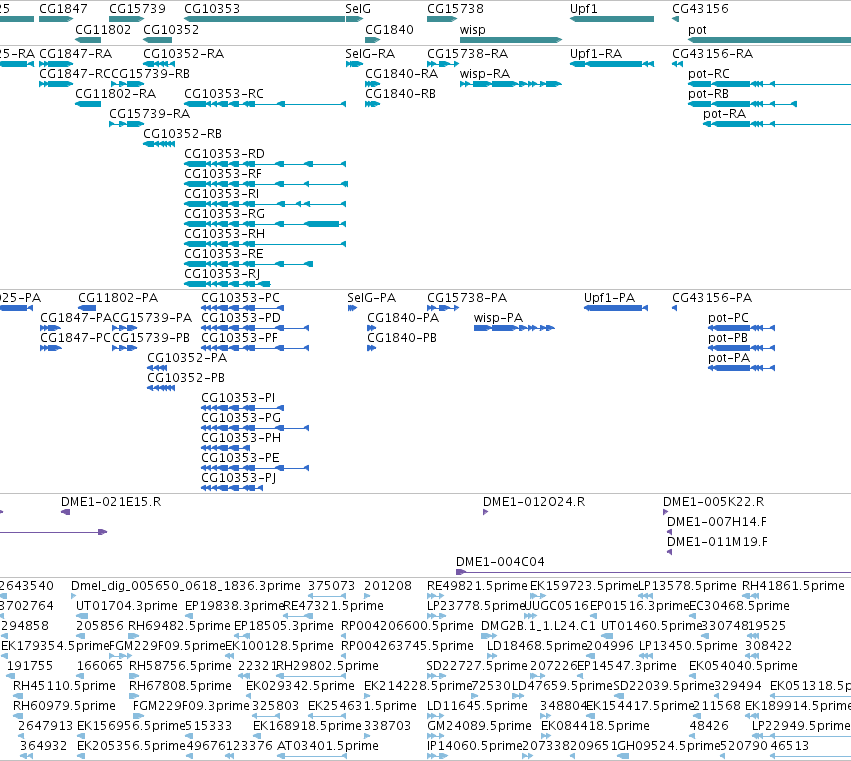Click clone DME1-011M19.F label
Image resolution: width=851 pixels, height=761 pixels.
717,542
